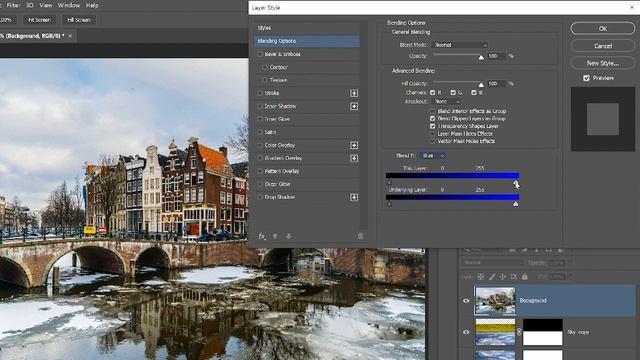
Task: Enable the Bevel & Emboss checkbox
Action: [260, 54]
